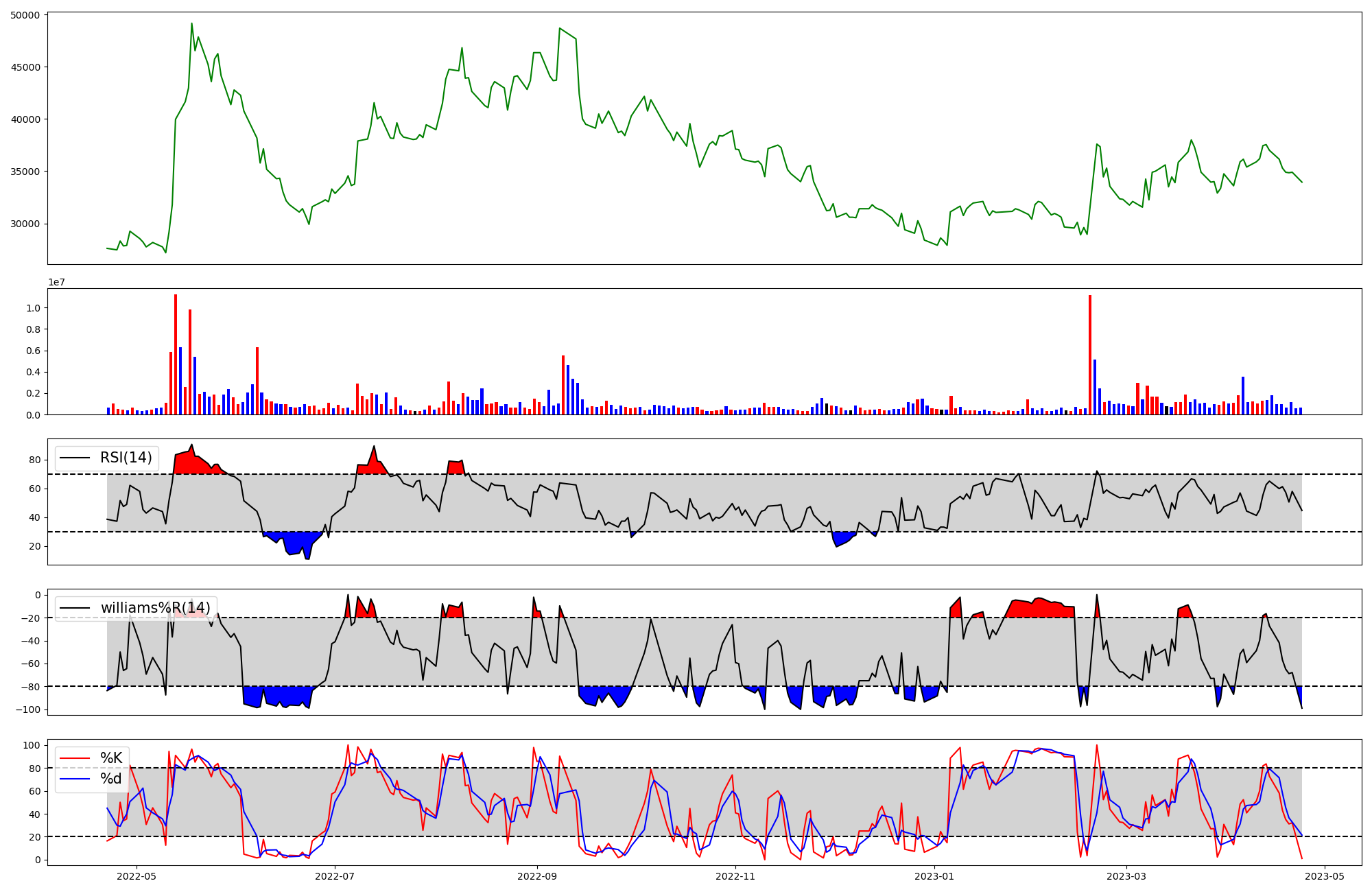1372x892 pixels.
Task: Click the 0.6 tick label on volume axis
Action: pos(33,351)
